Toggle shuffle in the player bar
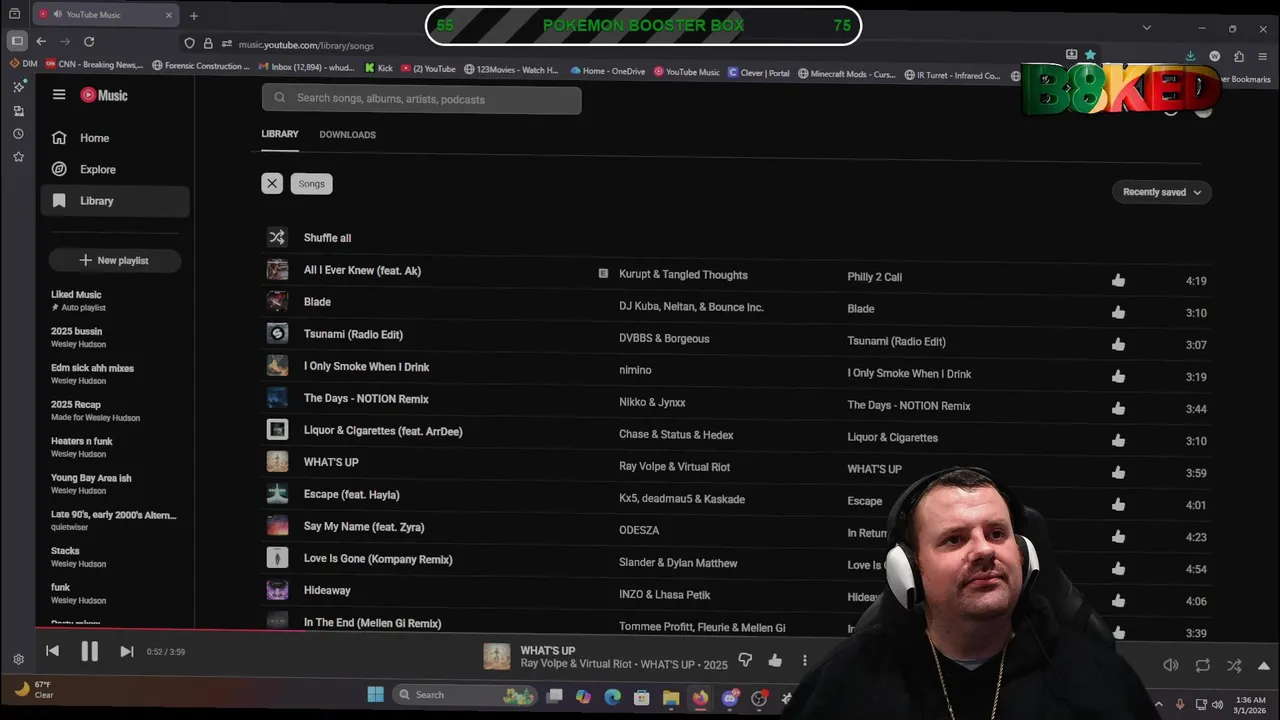This screenshot has height=720, width=1280. pos(1234,665)
